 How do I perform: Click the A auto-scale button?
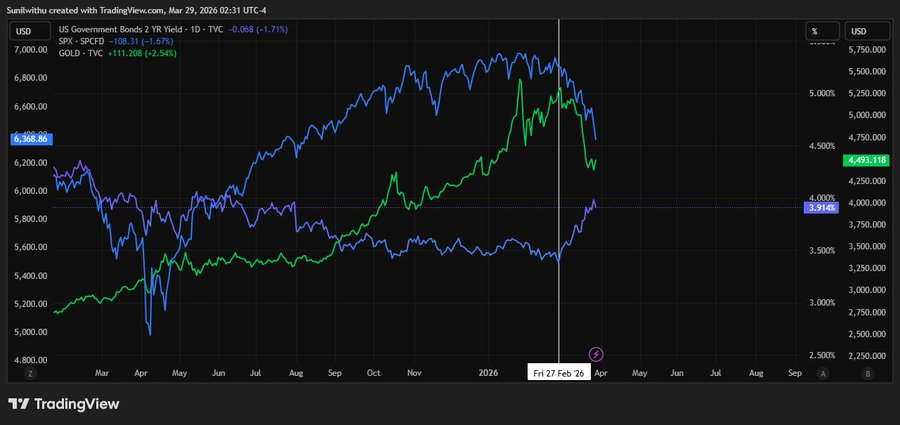tap(823, 372)
